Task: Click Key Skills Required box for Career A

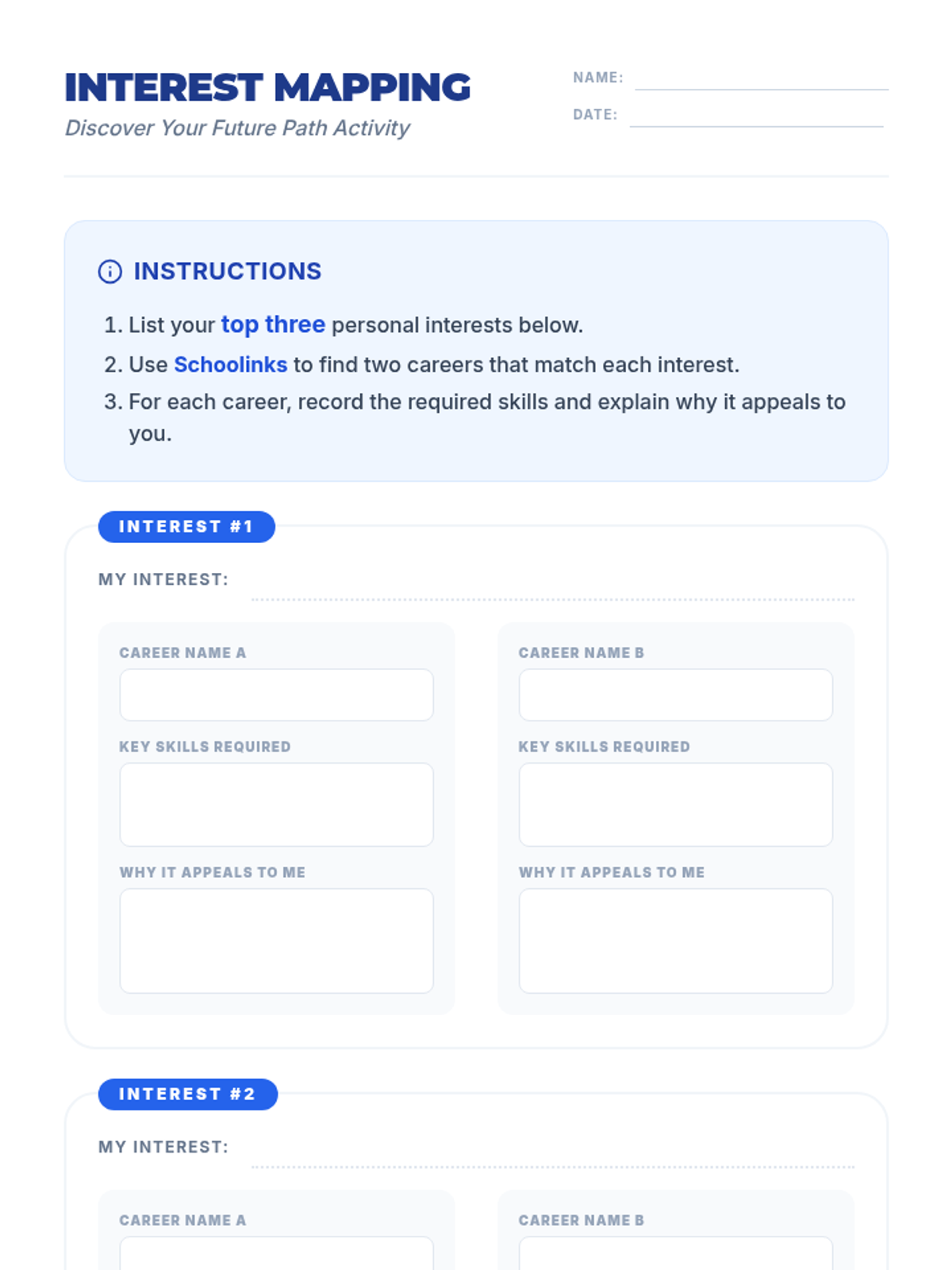Action: (277, 805)
